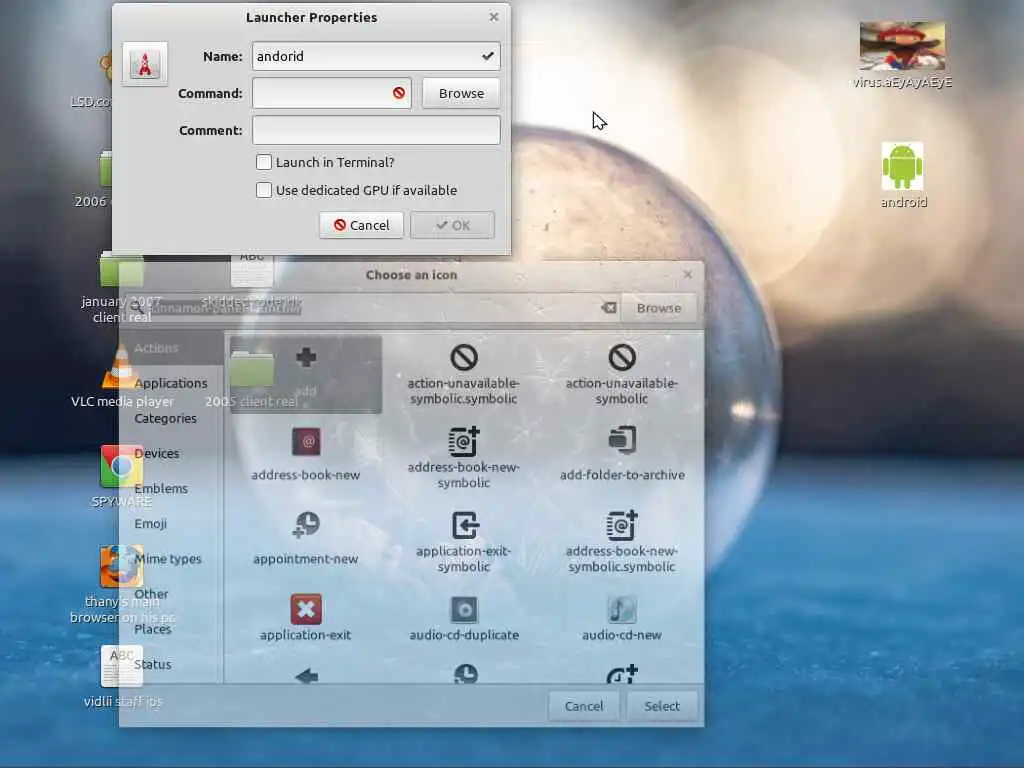Enable Launch in Terminal checkbox
Image resolution: width=1024 pixels, height=768 pixels.
[264, 162]
